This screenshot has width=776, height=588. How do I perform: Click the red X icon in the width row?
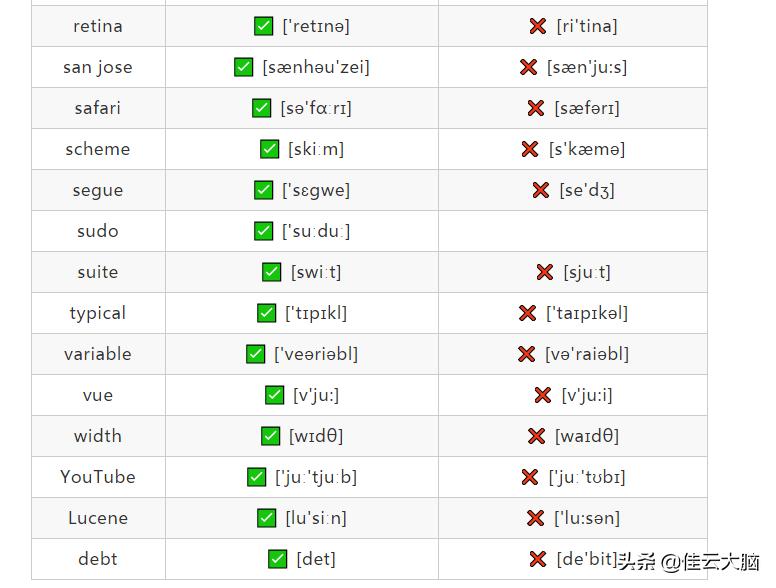(x=536, y=436)
